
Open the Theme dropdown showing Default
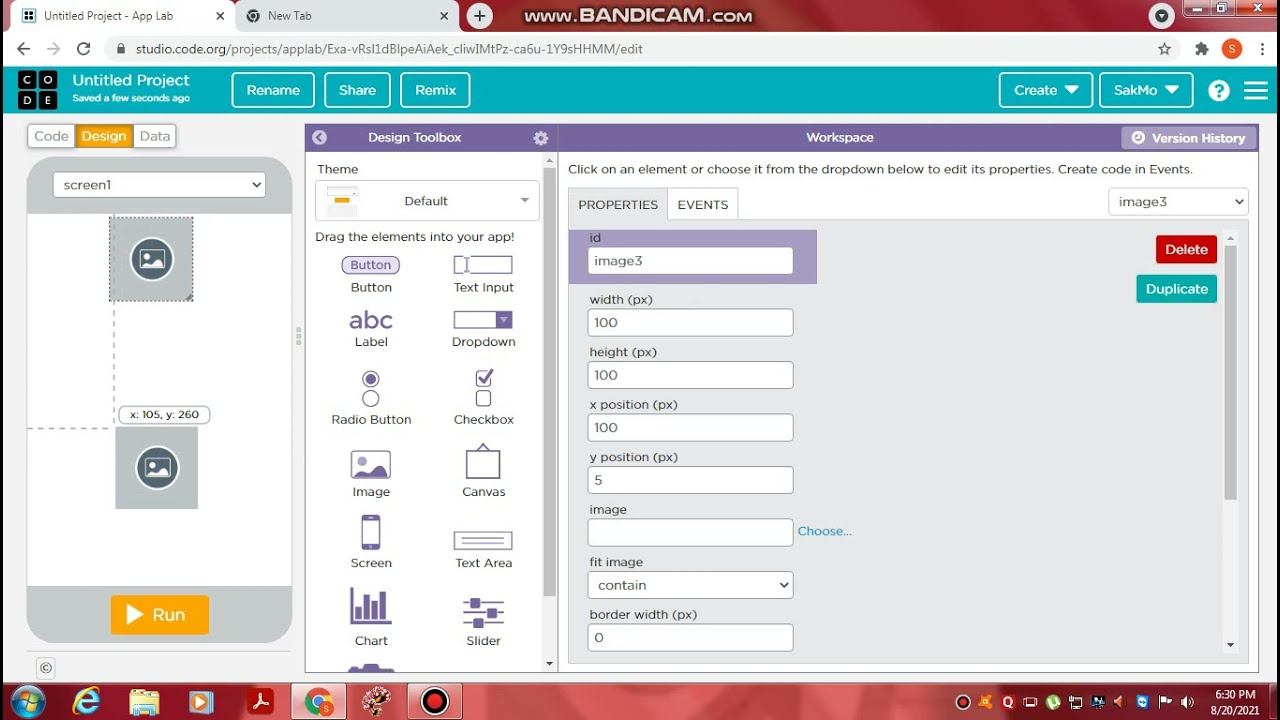(427, 201)
